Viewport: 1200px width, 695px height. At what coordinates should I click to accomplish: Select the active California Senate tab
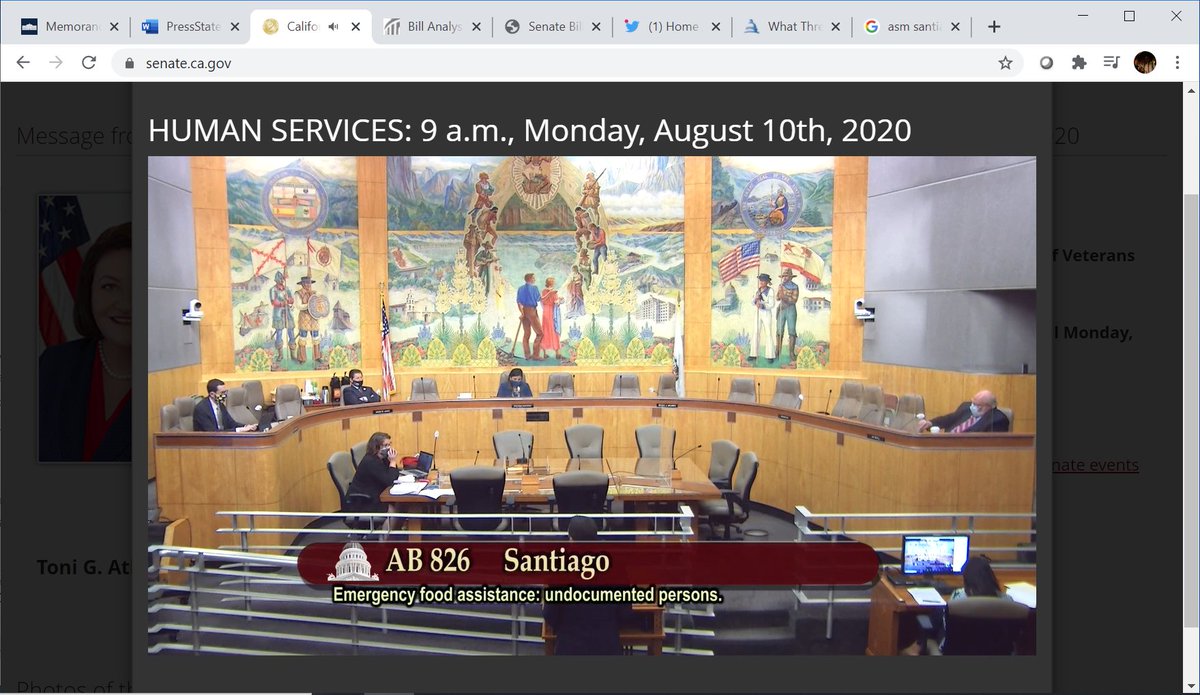pyautogui.click(x=310, y=27)
